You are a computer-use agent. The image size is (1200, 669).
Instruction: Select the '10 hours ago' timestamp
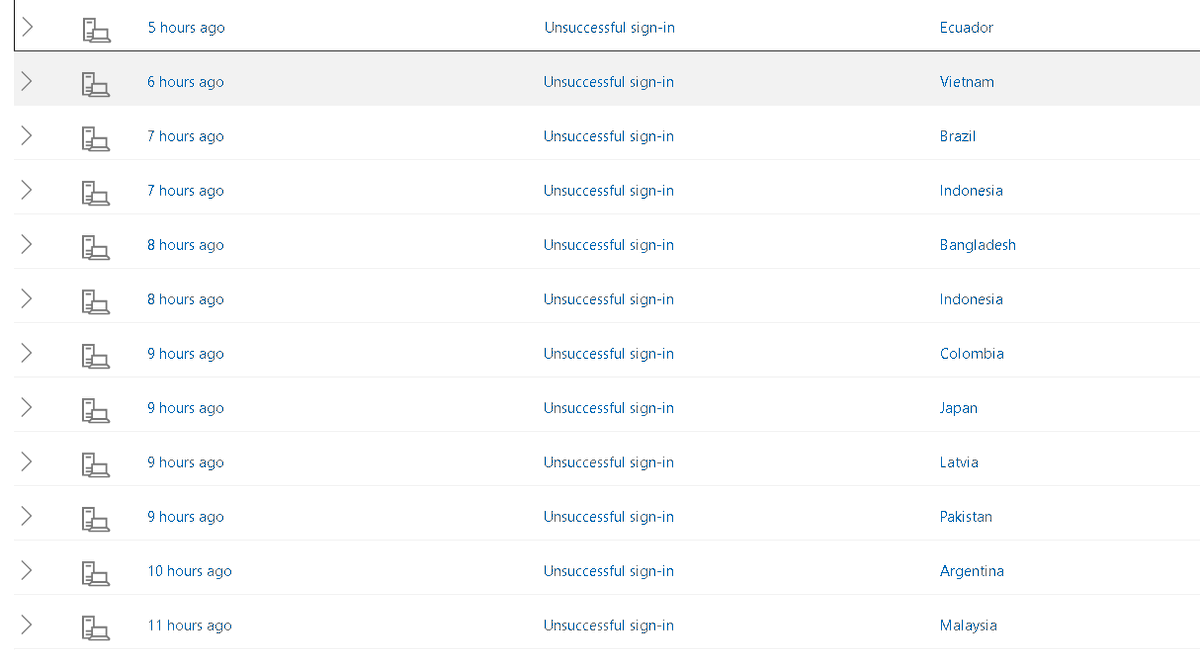point(190,571)
